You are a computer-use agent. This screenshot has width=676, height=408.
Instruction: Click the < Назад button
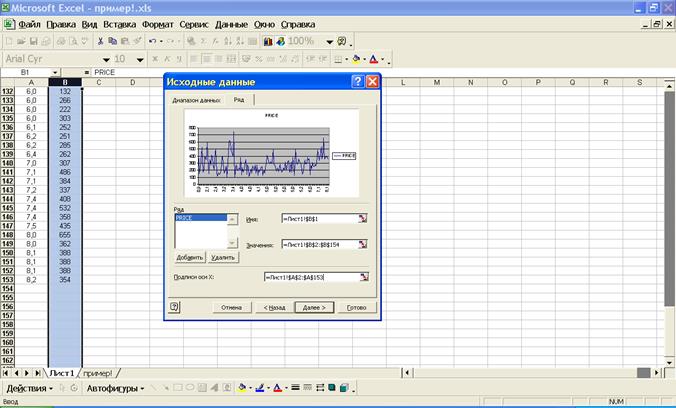[x=274, y=308]
